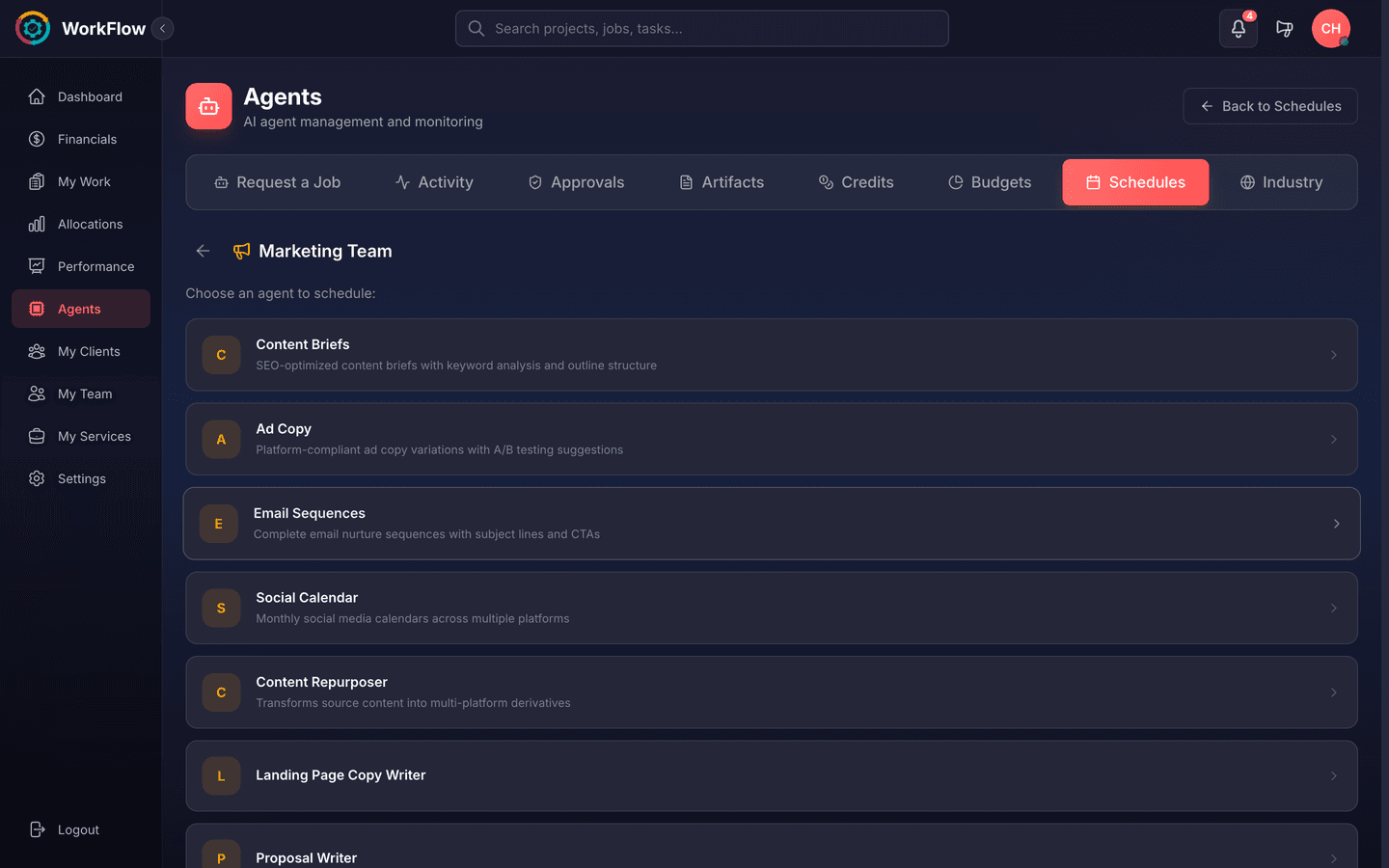The width and height of the screenshot is (1389, 868).
Task: Select the Schedules tab
Action: 1135,182
